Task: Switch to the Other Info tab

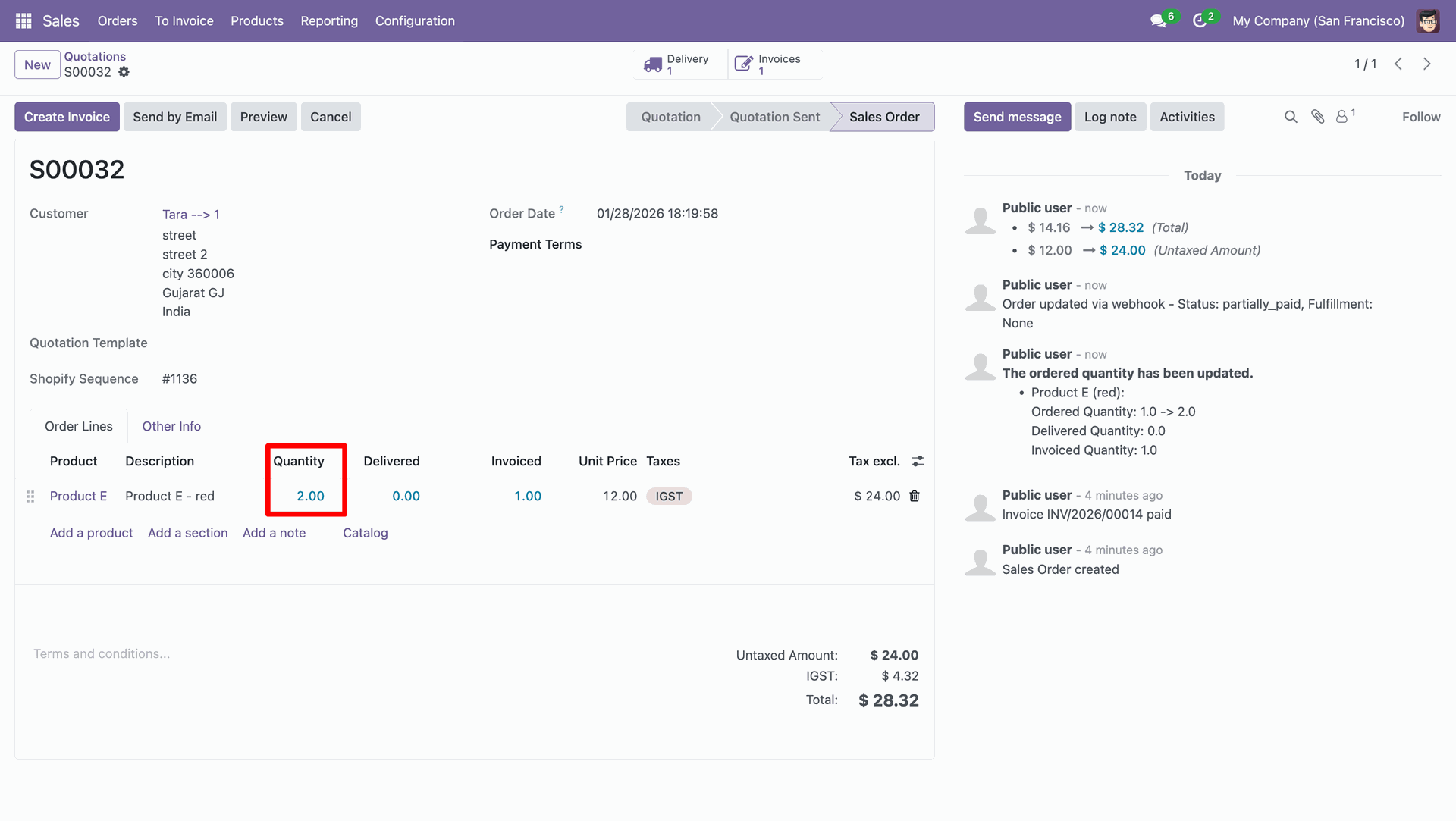Action: click(x=171, y=426)
